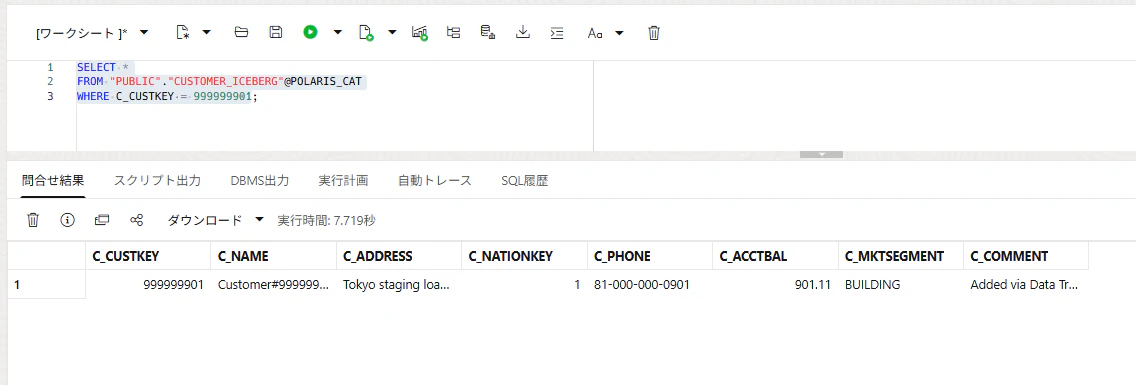Click the download toolbar icon

point(522,32)
